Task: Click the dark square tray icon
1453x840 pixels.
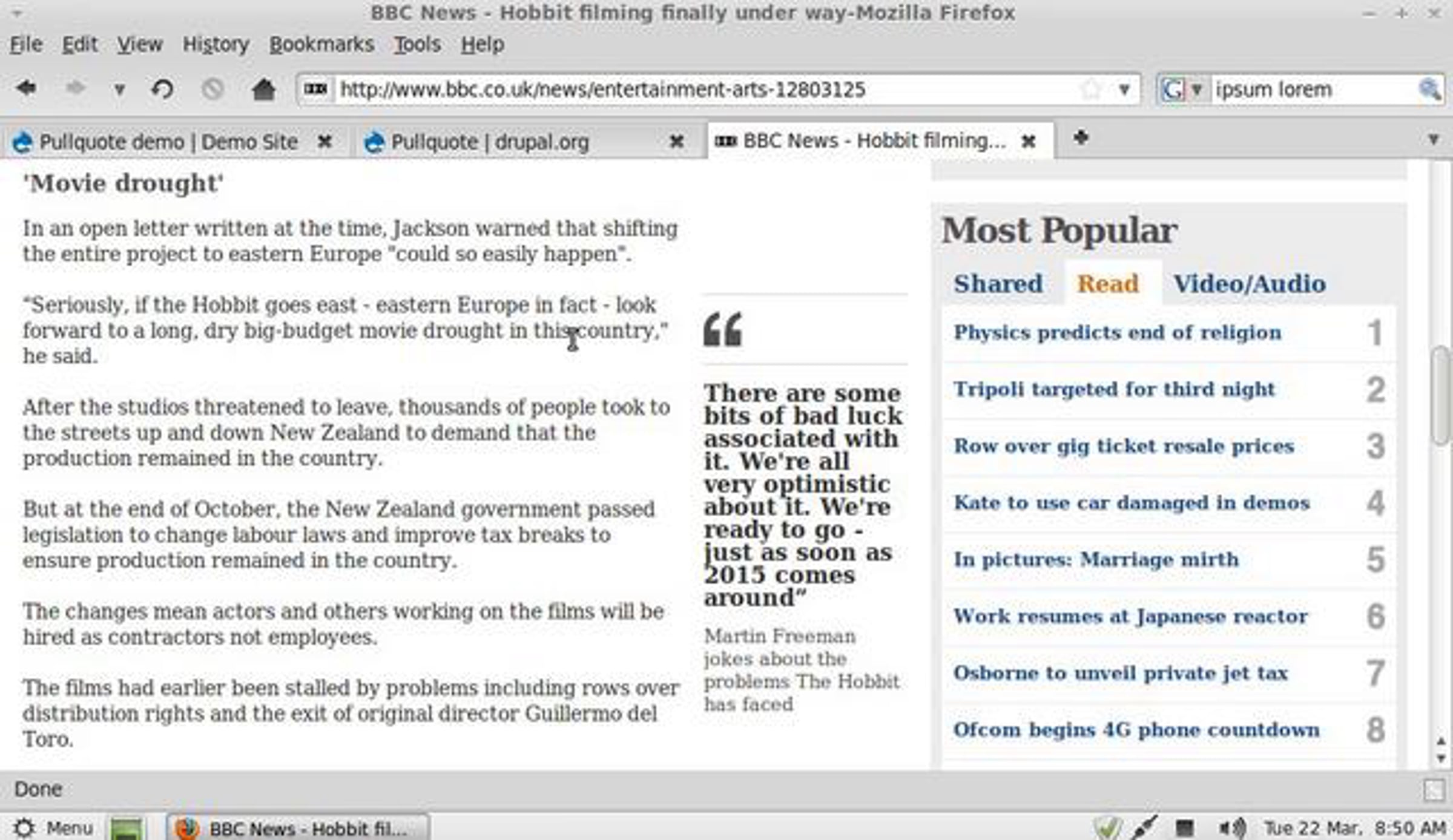Action: click(x=1184, y=828)
